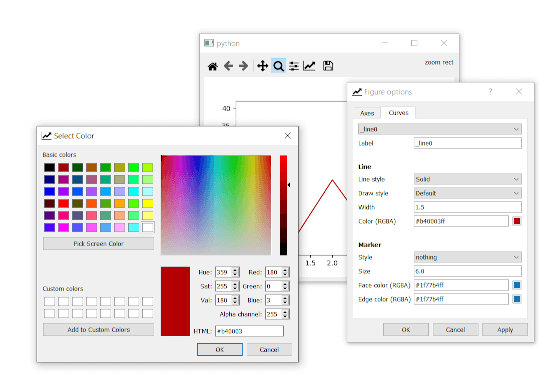
Task: Click the Face color (RGBA) text field
Action: pos(461,285)
